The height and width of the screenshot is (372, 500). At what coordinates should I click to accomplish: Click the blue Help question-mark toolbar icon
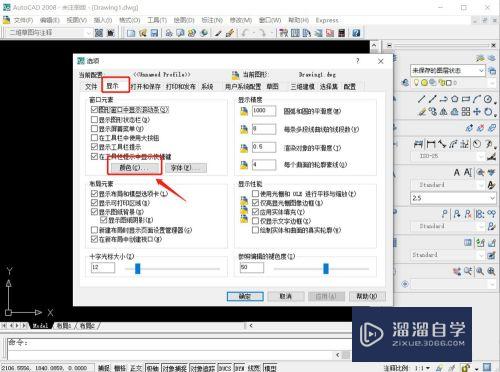[356, 33]
